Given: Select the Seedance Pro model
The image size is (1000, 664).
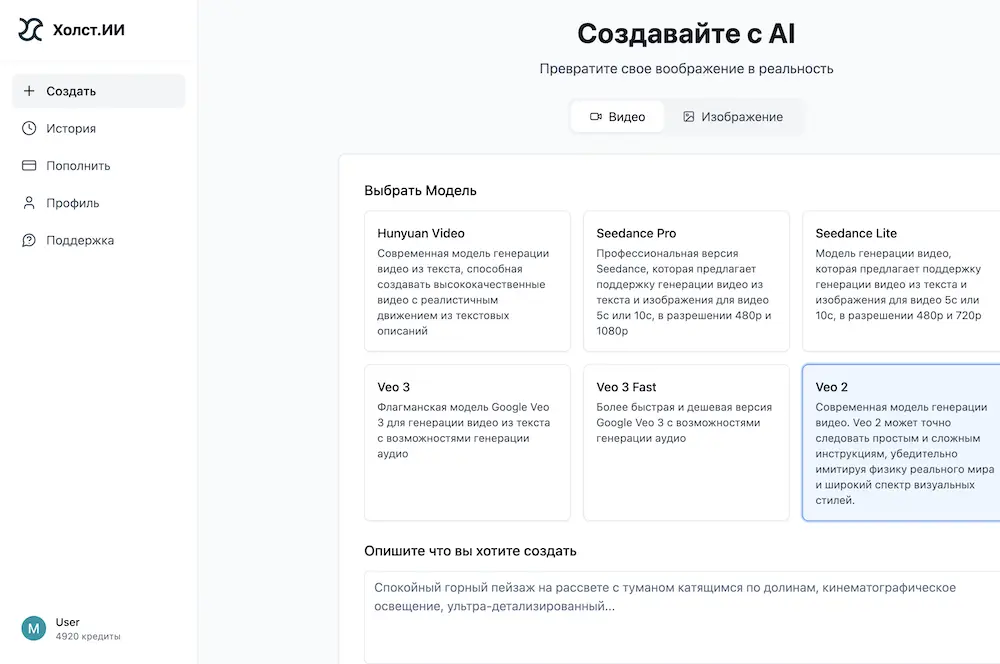Looking at the screenshot, I should coord(686,280).
